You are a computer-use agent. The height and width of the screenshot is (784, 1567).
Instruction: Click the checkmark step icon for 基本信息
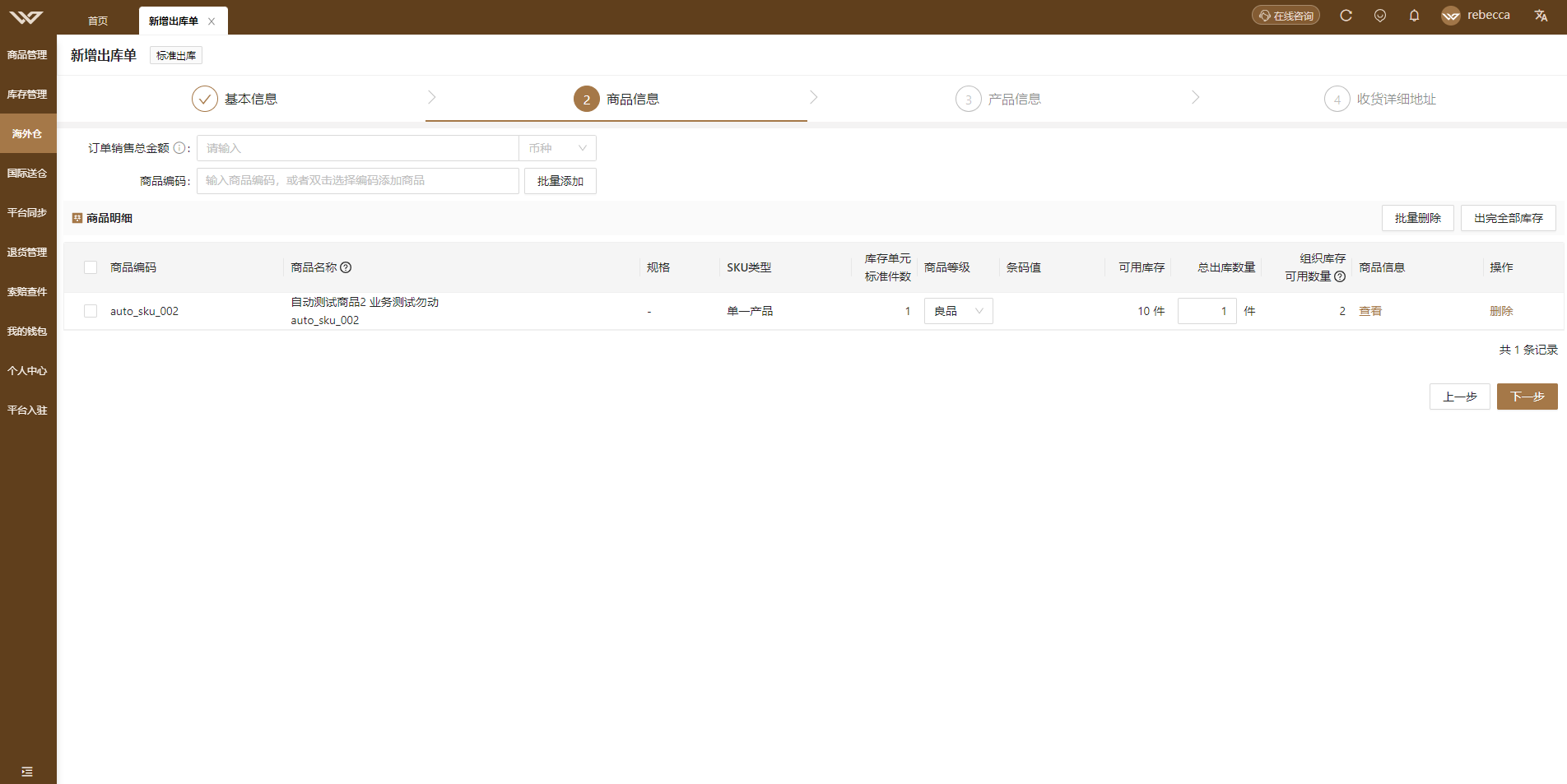pyautogui.click(x=205, y=99)
